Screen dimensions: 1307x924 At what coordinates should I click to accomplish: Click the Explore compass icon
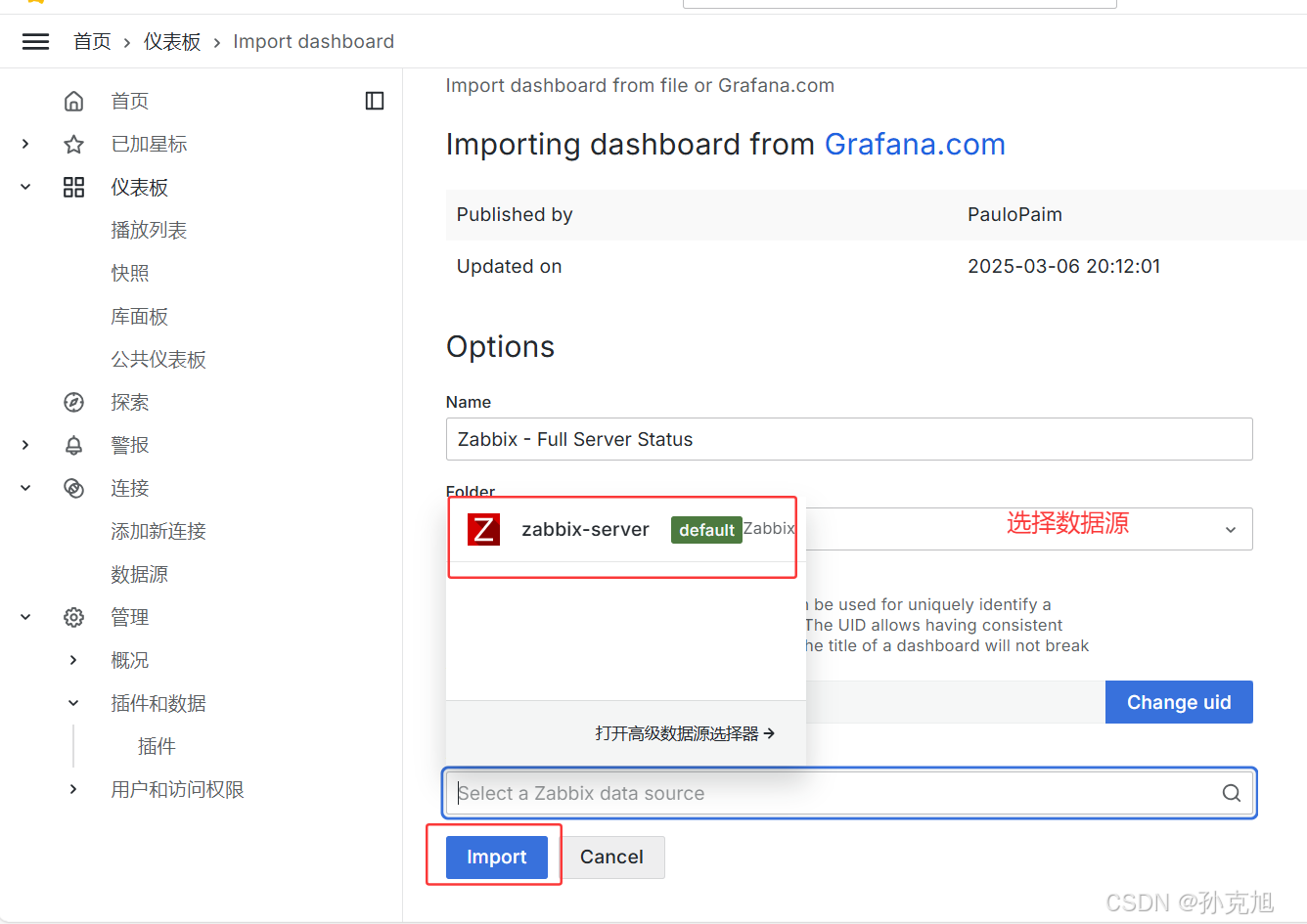(73, 402)
